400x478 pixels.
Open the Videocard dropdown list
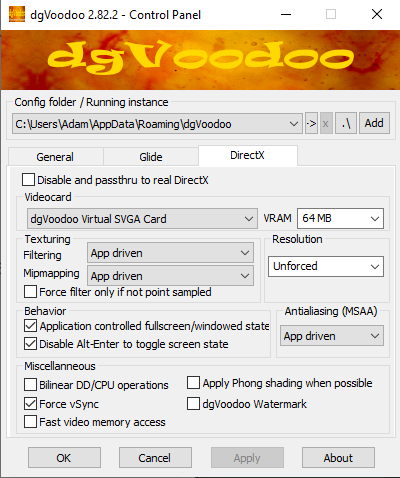(x=142, y=219)
